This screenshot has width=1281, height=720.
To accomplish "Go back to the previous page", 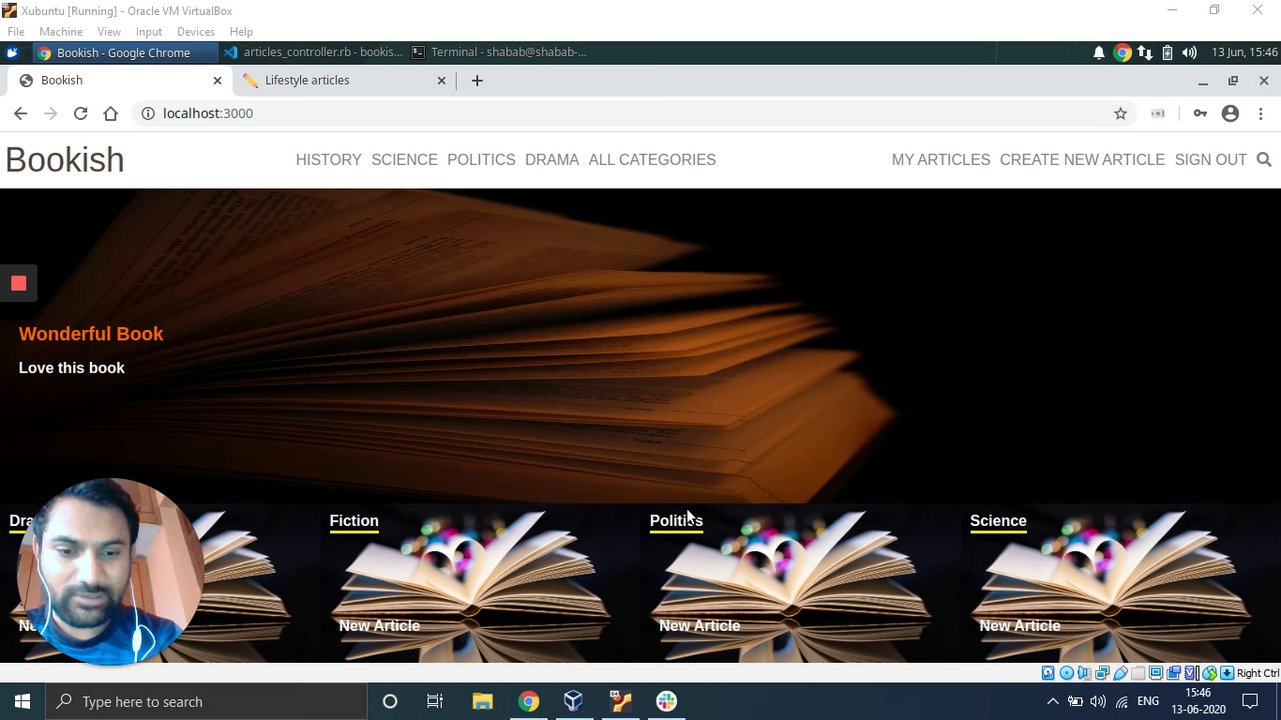I will [x=20, y=113].
